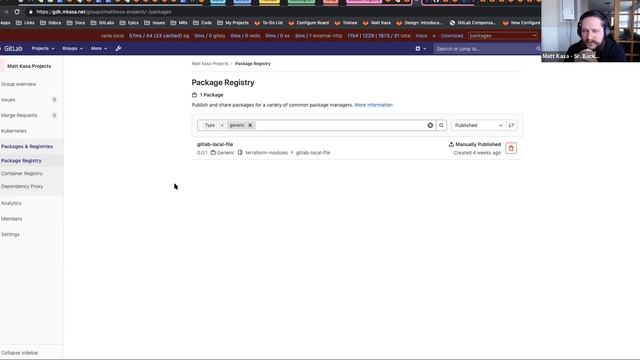Image resolution: width=640 pixels, height=360 pixels.
Task: Open Merge Requests in the sidebar
Action: click(19, 116)
